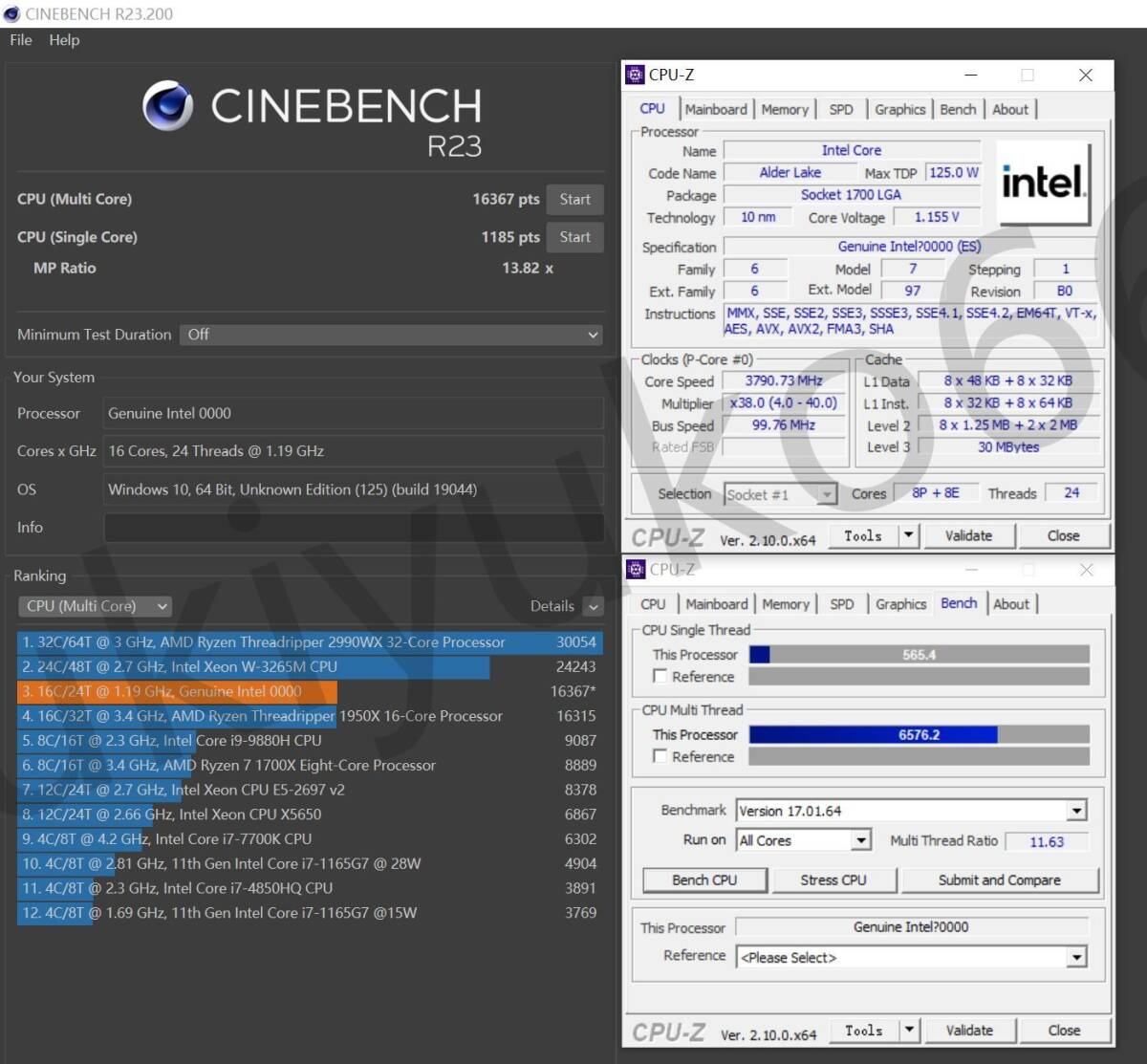Click the Cinebench R23 logo sphere

coord(167,105)
